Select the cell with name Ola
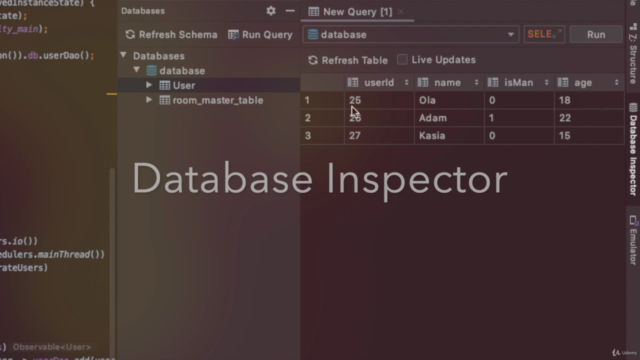The width and height of the screenshot is (640, 360). (x=449, y=100)
